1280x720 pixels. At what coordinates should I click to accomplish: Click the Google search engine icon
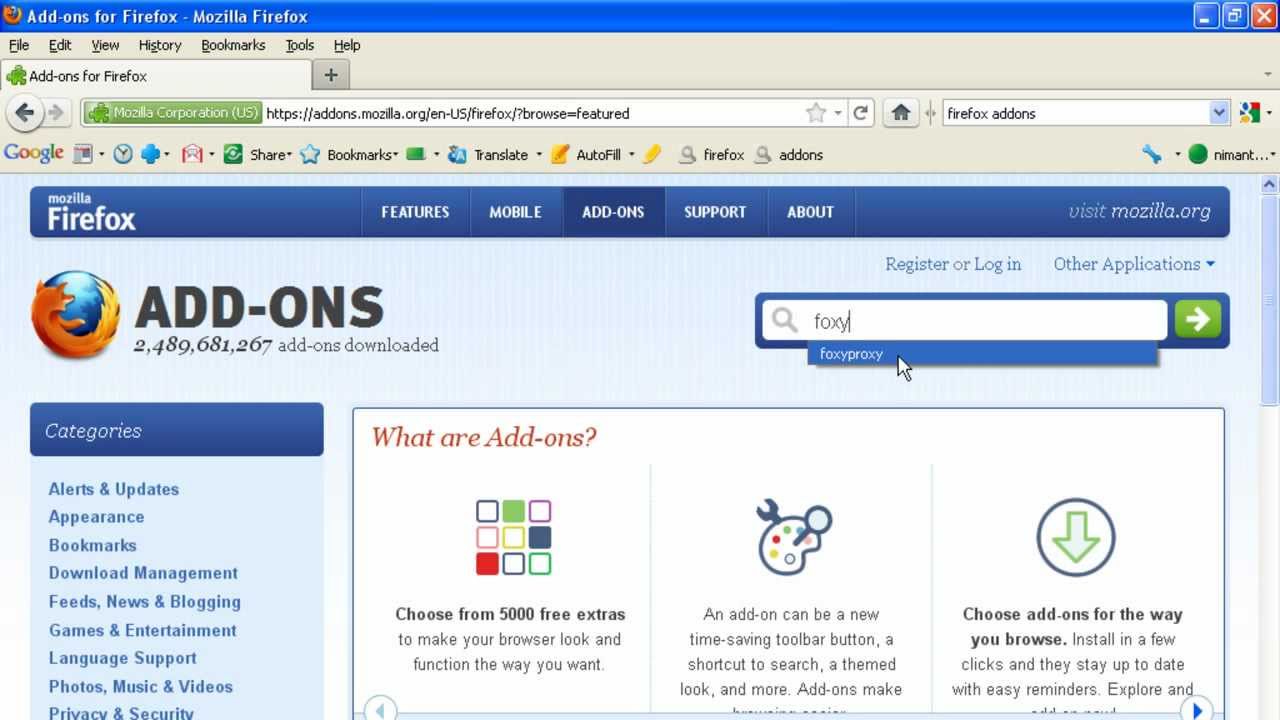[1249, 113]
